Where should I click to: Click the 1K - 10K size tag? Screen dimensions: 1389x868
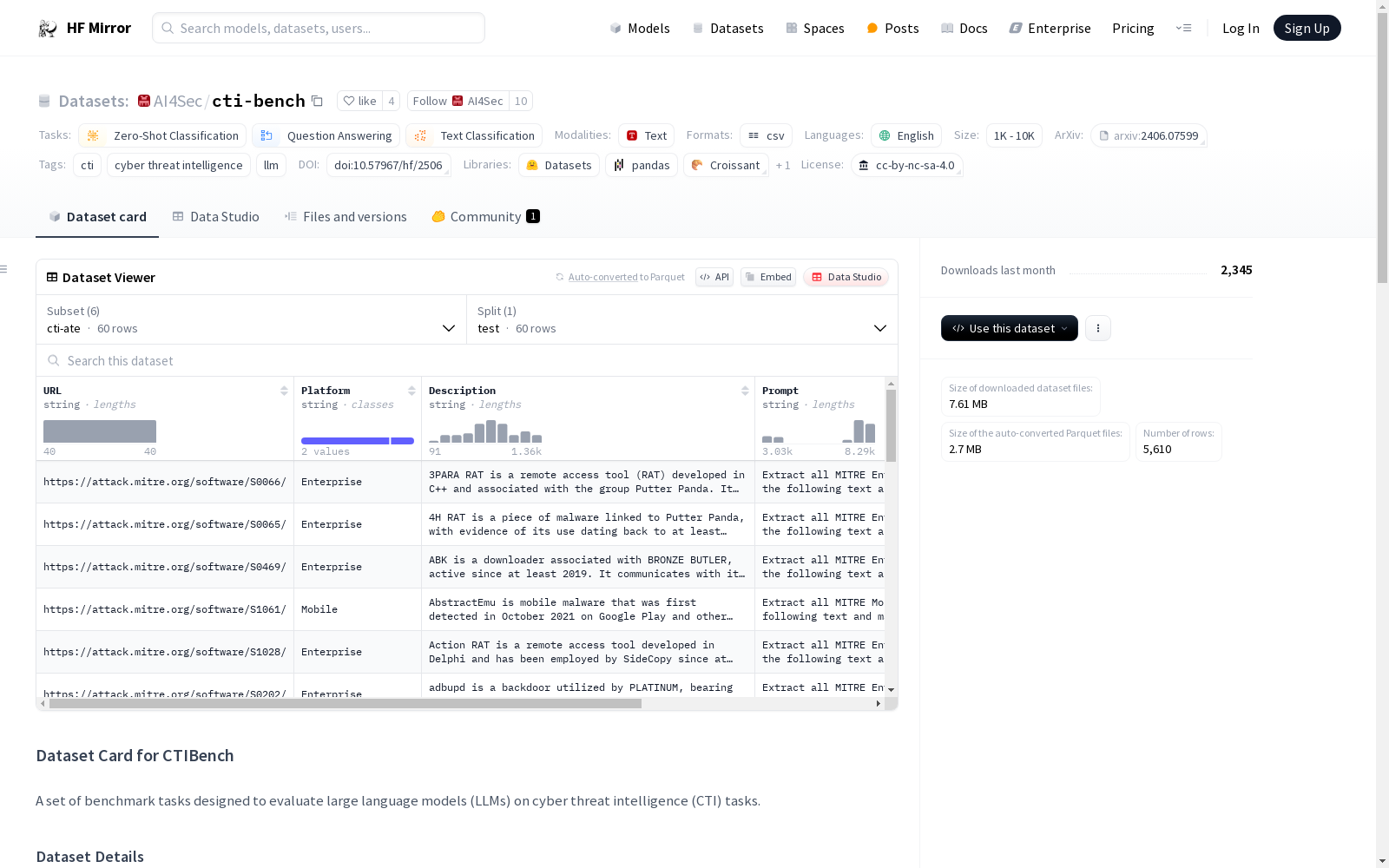(1014, 135)
